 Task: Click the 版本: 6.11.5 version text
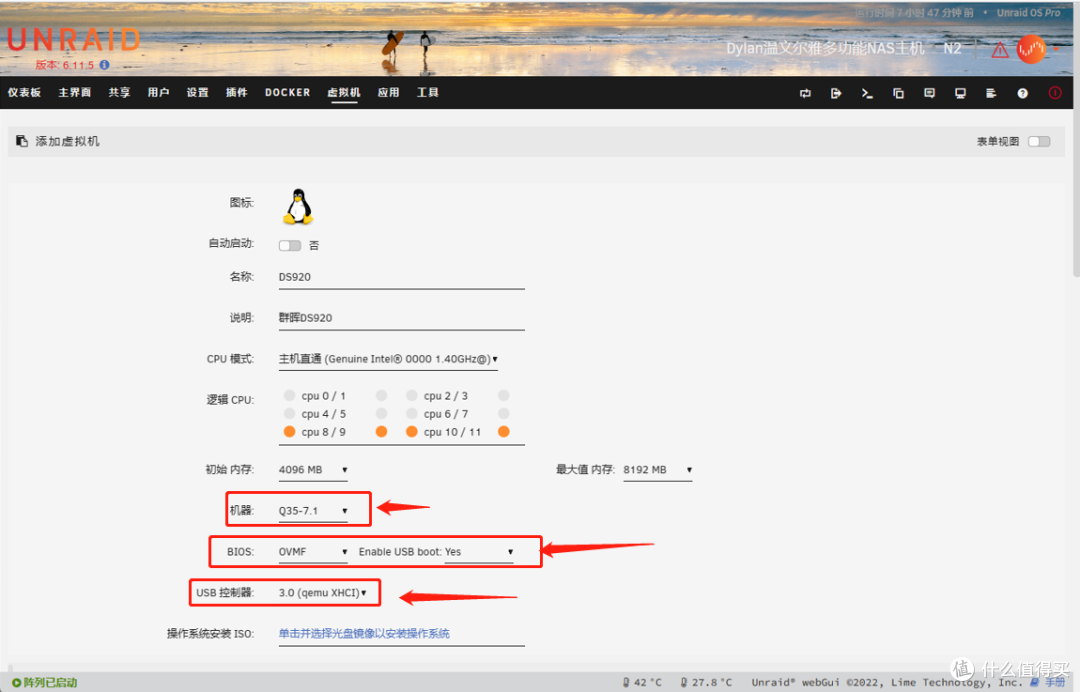64,65
